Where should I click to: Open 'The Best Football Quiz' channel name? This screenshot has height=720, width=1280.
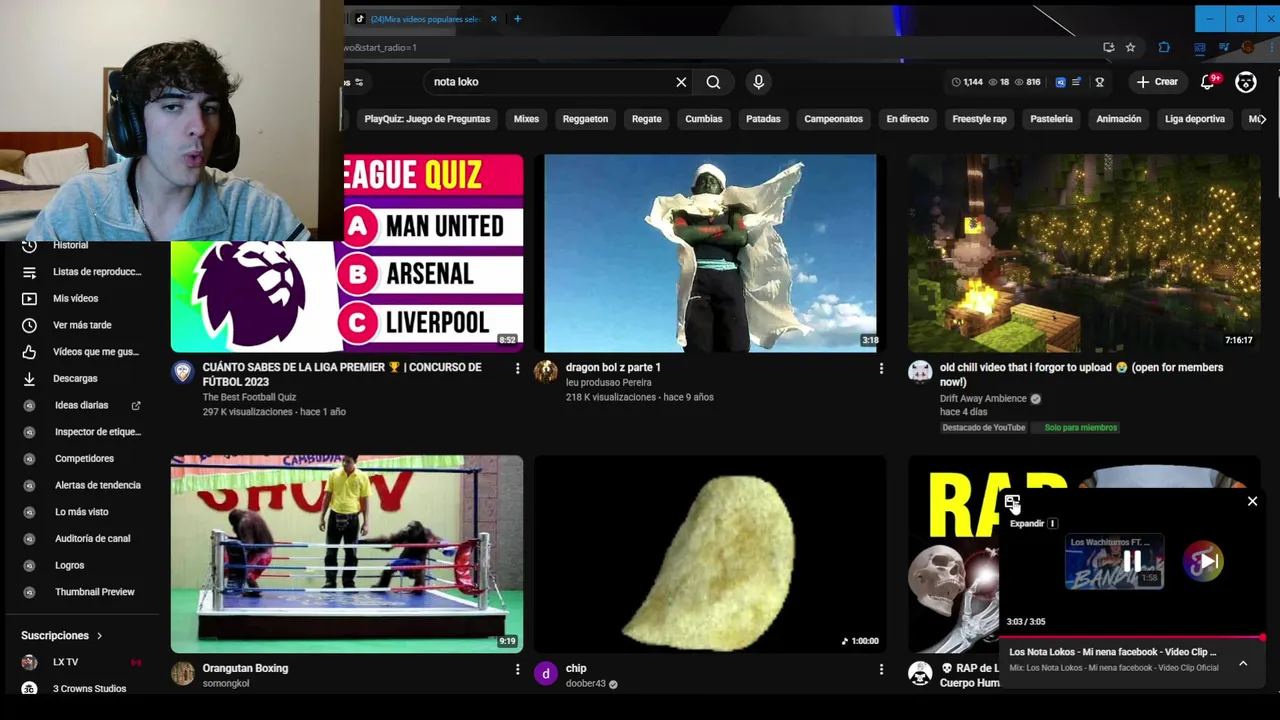pyautogui.click(x=249, y=397)
